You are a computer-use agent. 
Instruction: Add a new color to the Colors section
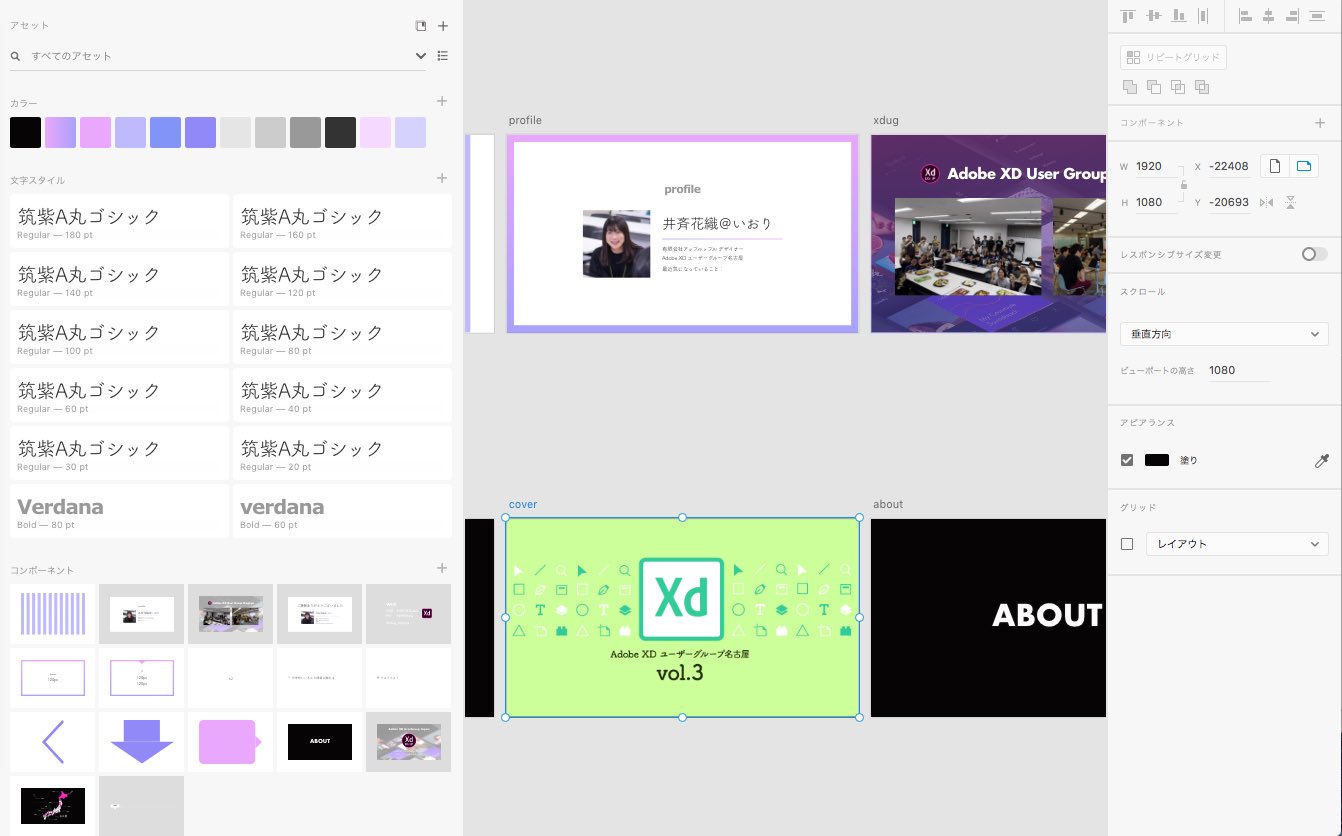coord(442,101)
